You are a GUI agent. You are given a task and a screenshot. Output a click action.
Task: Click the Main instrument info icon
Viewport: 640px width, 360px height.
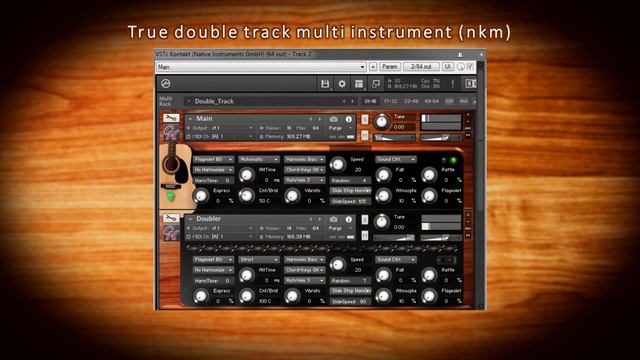click(349, 119)
